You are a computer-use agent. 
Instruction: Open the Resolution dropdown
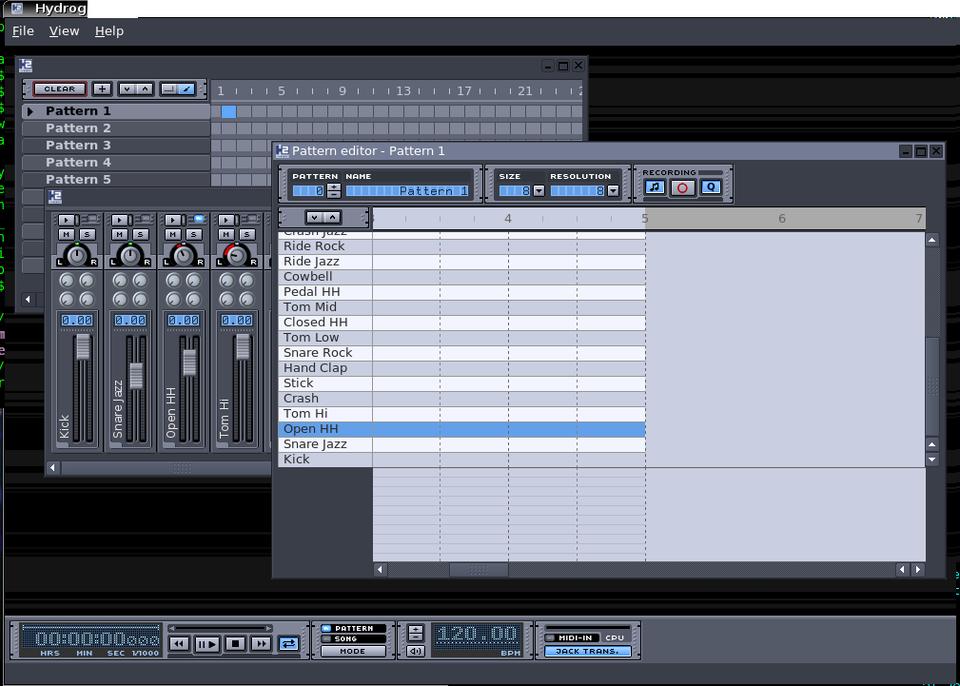(612, 191)
